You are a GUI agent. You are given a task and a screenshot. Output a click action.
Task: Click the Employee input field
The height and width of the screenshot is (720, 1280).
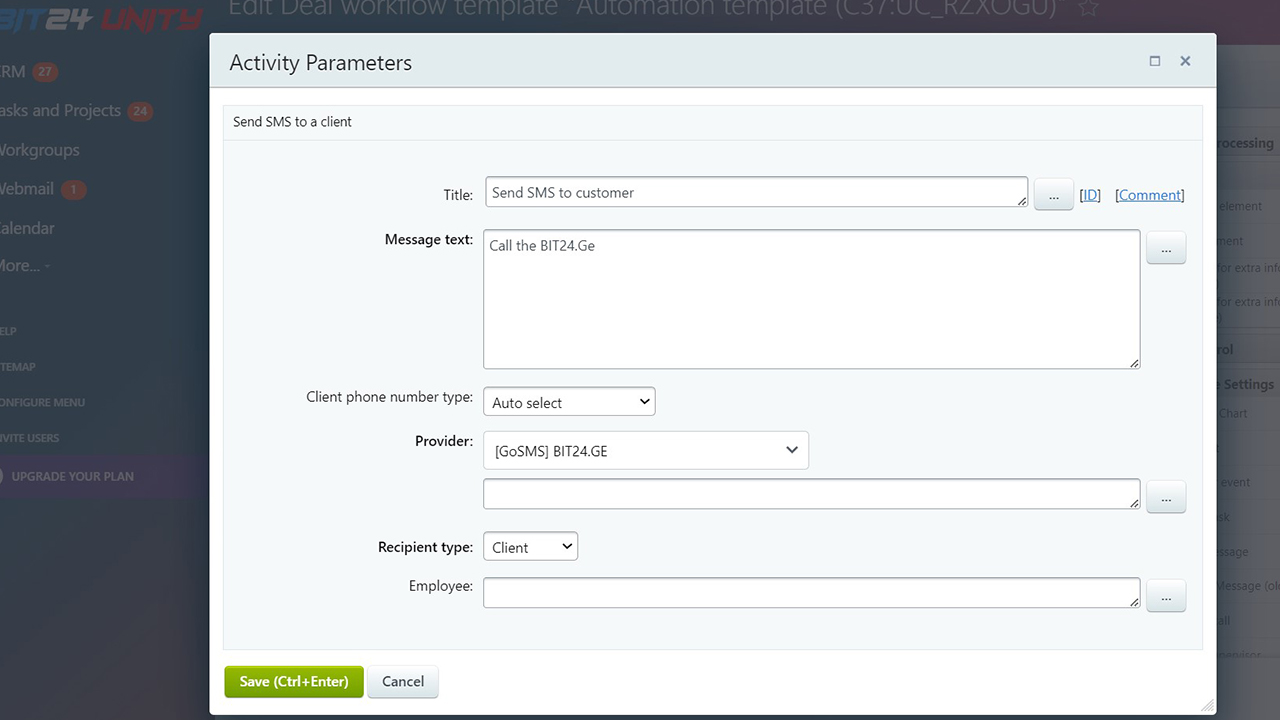coord(810,592)
